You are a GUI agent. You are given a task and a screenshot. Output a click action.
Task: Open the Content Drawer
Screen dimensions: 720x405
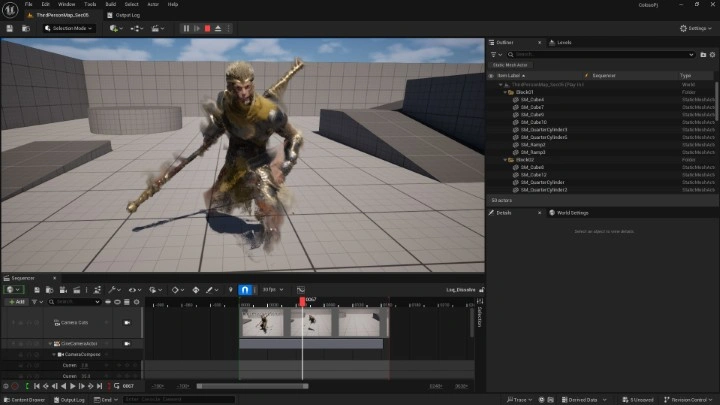(x=26, y=399)
